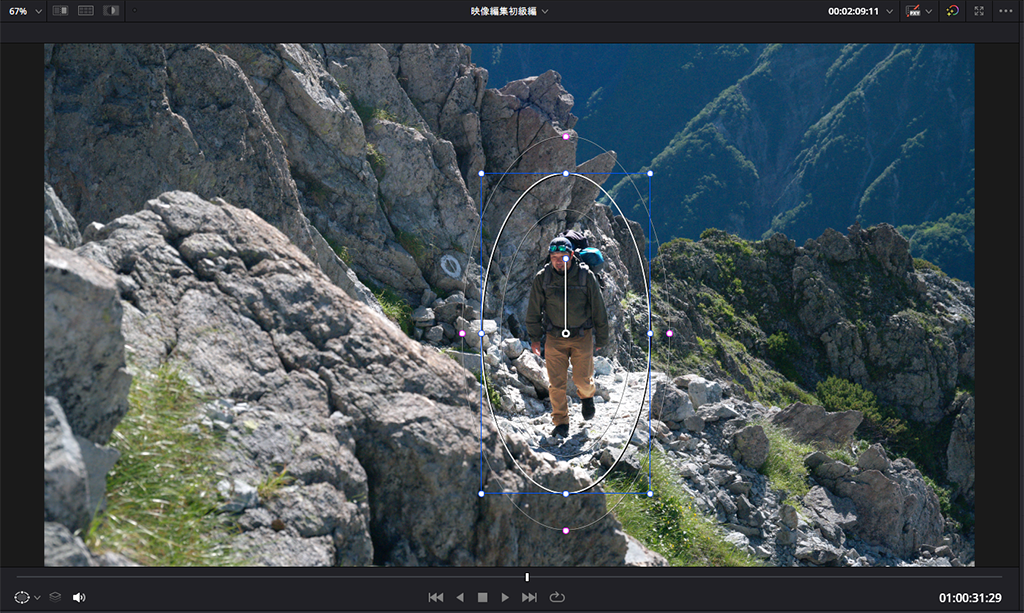
Task: Open the three-dot viewer options menu
Action: point(1006,11)
